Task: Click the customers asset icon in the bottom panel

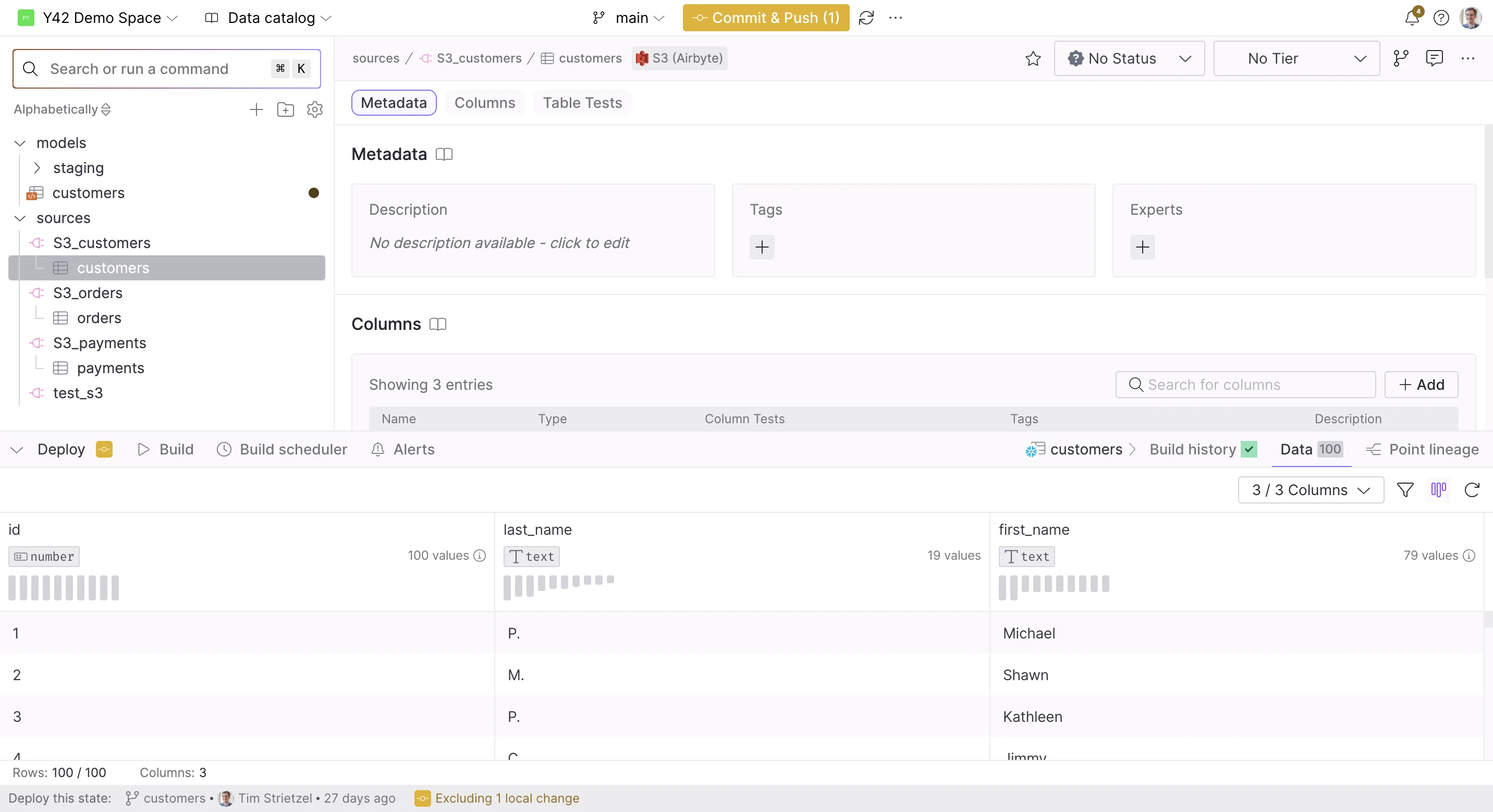Action: (1035, 449)
